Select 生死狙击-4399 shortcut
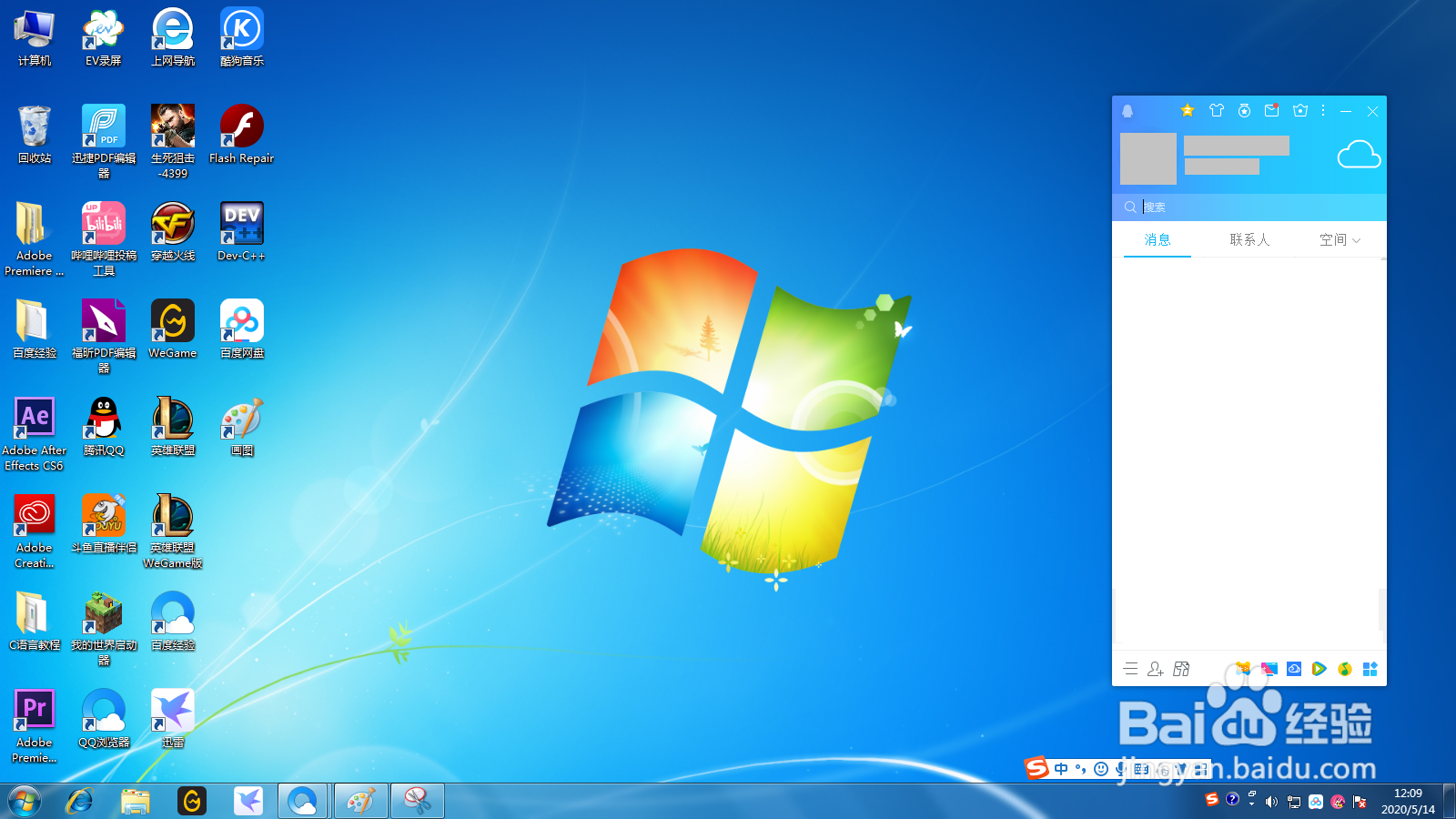 point(173,141)
